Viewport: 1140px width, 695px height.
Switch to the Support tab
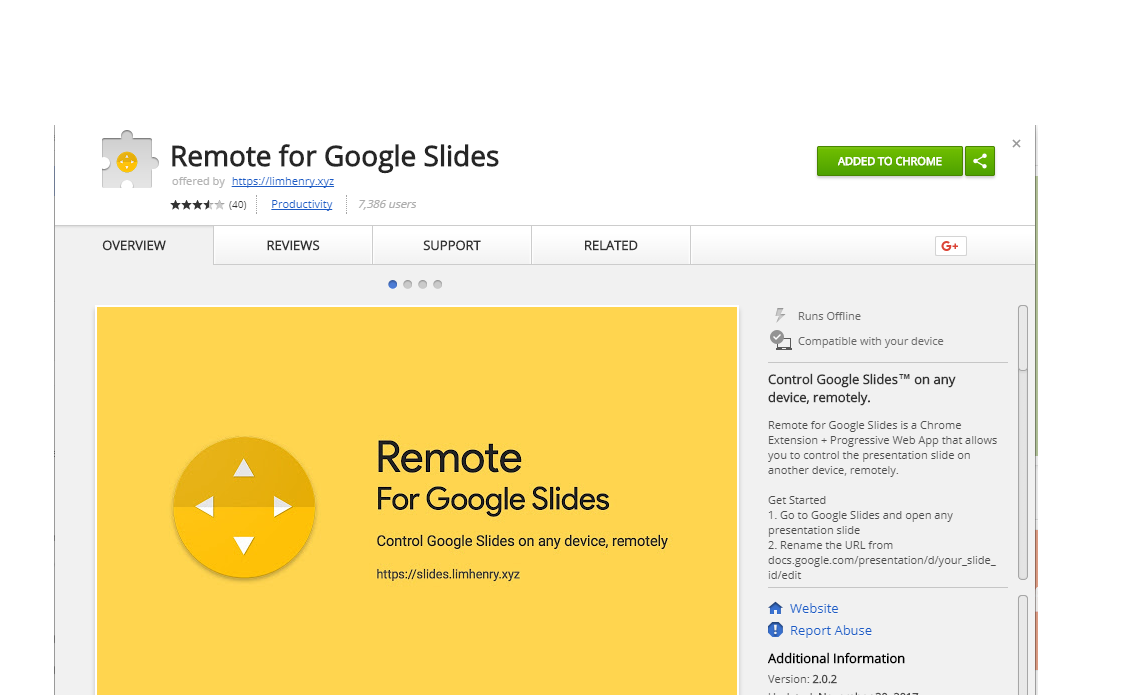coord(451,246)
